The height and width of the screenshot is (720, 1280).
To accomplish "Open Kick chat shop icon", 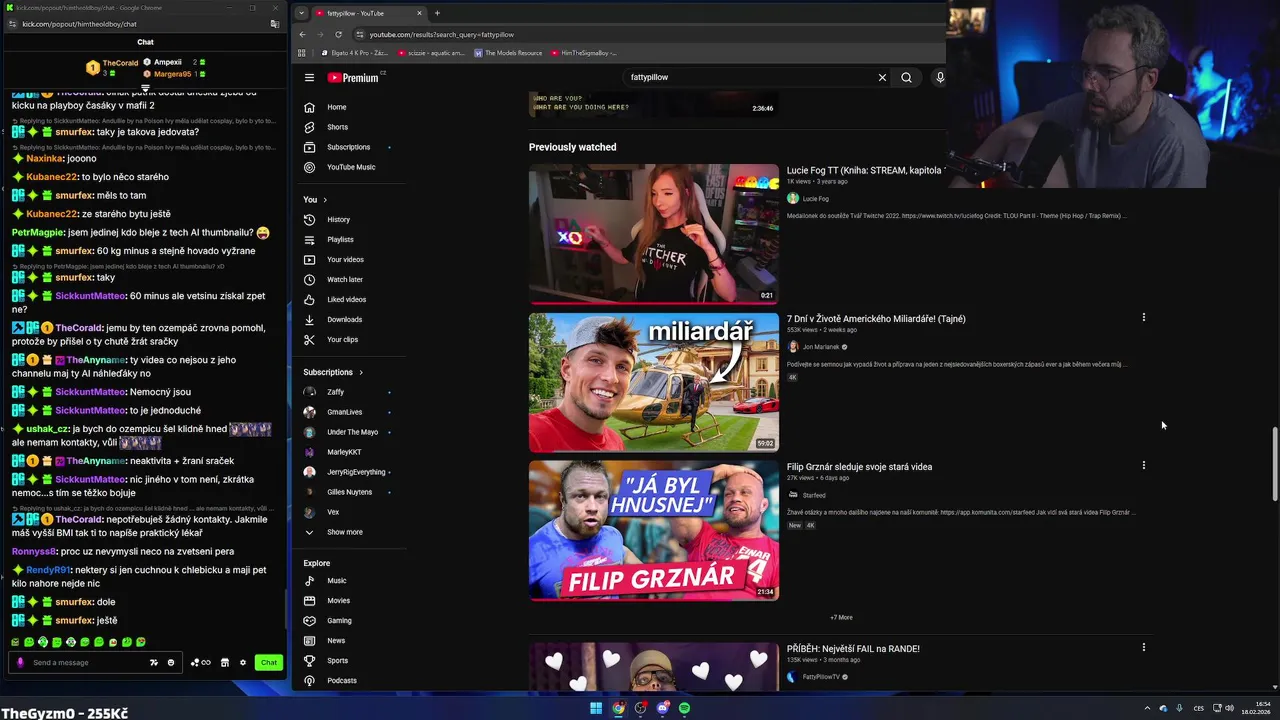I will (x=225, y=662).
